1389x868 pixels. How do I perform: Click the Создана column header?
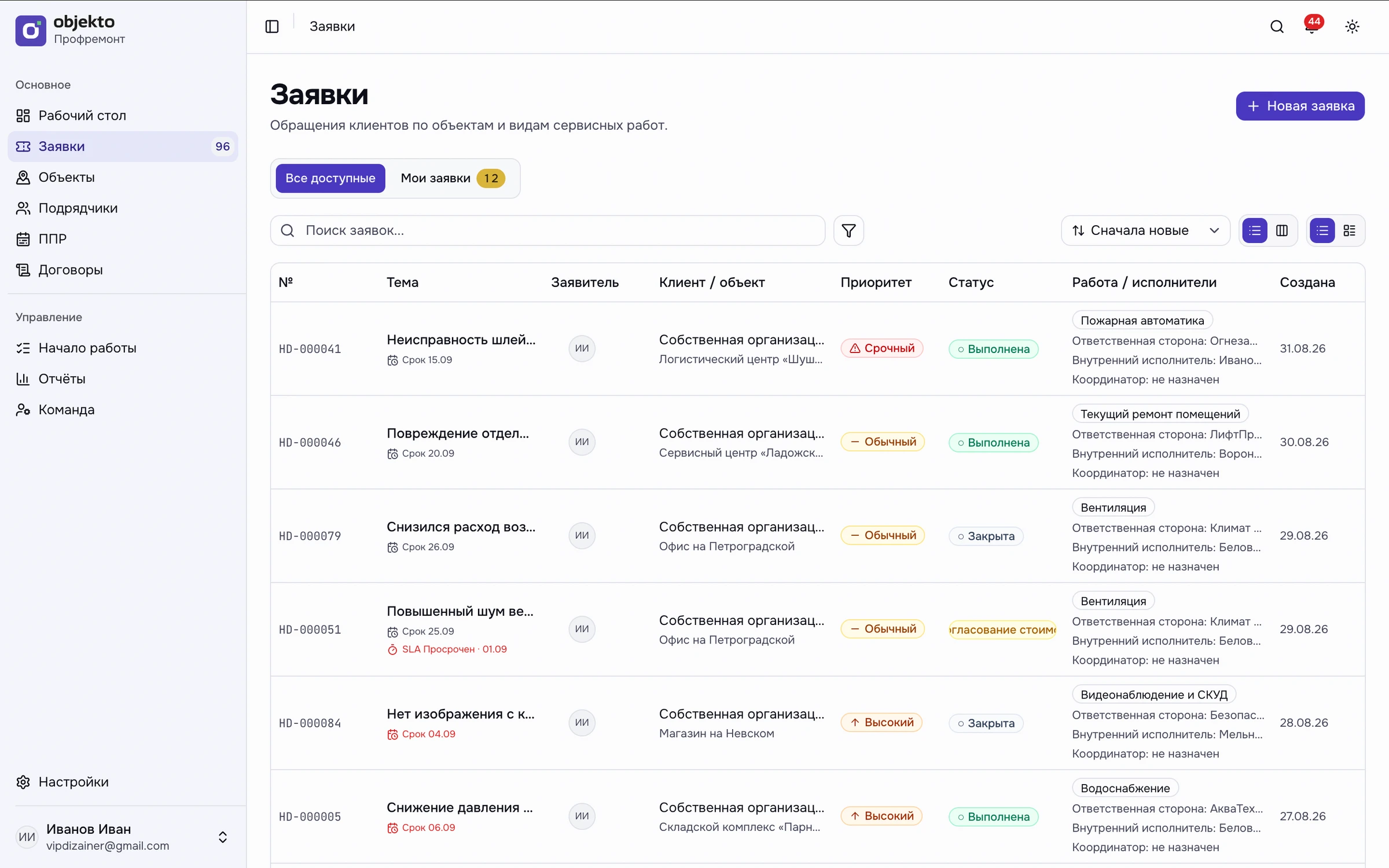click(x=1307, y=282)
